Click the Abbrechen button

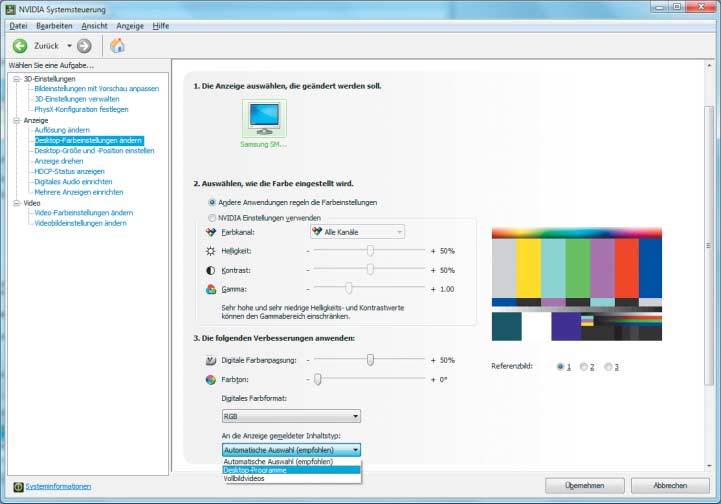click(670, 486)
